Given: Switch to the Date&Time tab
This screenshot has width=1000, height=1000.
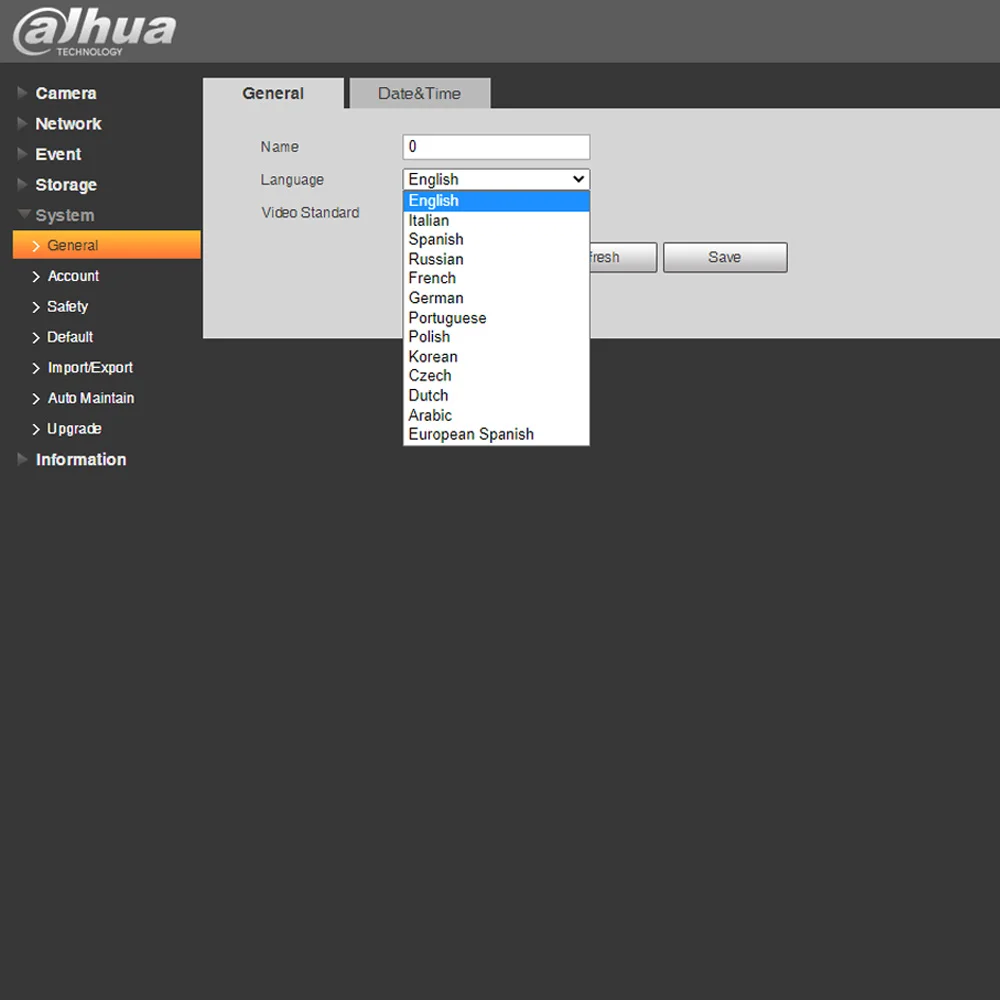Looking at the screenshot, I should (420, 94).
